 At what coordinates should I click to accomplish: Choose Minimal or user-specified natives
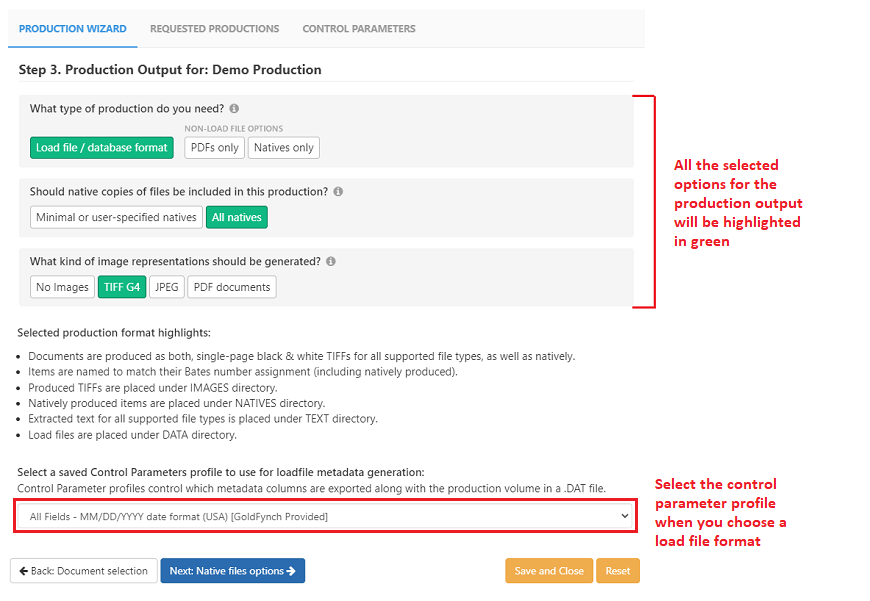(x=116, y=217)
